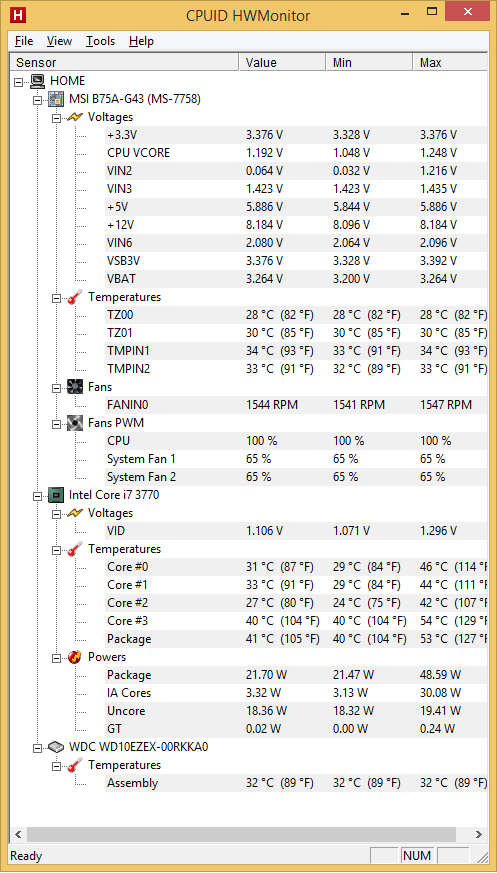Open the Tools menu

(x=100, y=41)
